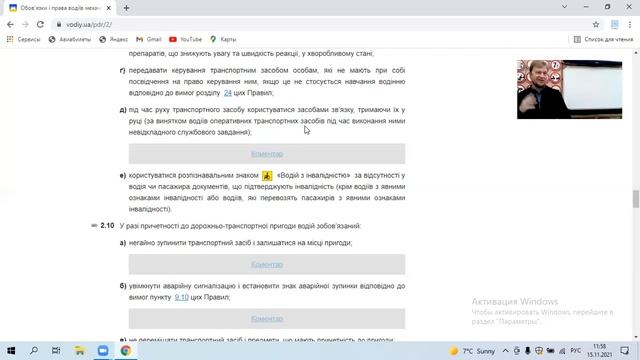
Task: Follow the 9.10 rule link
Action: [x=182, y=297]
